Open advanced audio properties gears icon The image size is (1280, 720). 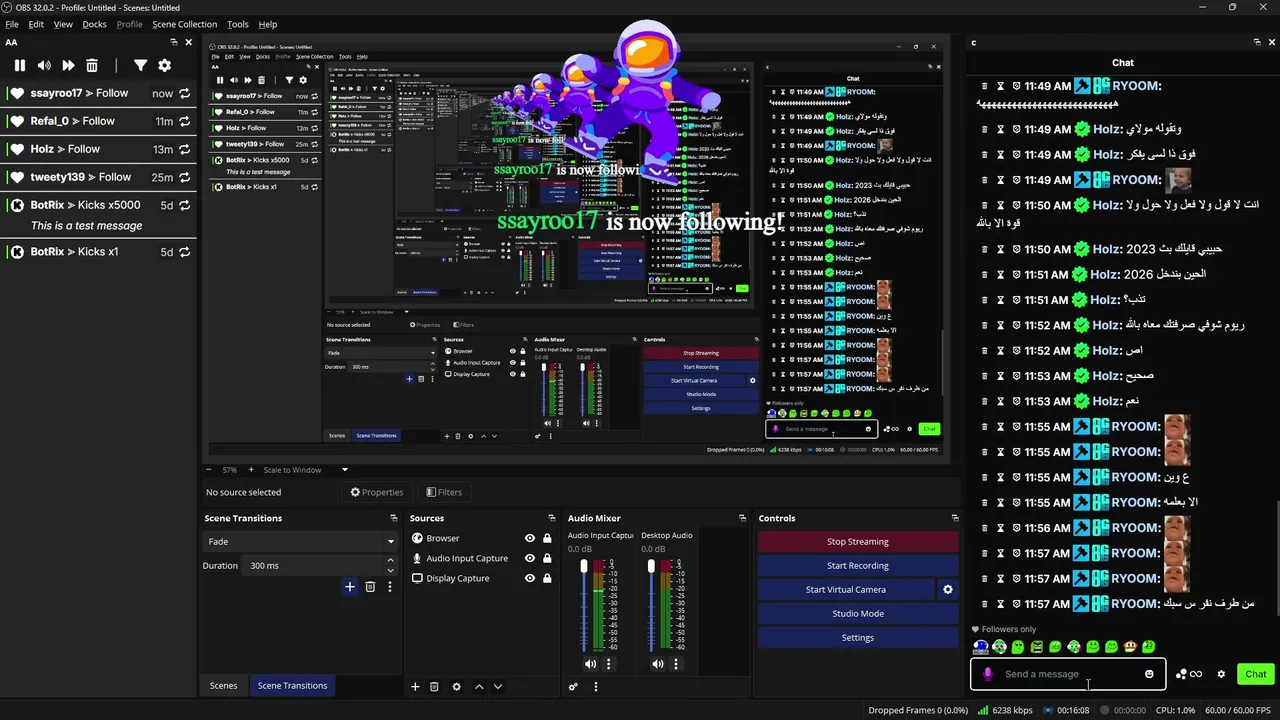point(573,687)
